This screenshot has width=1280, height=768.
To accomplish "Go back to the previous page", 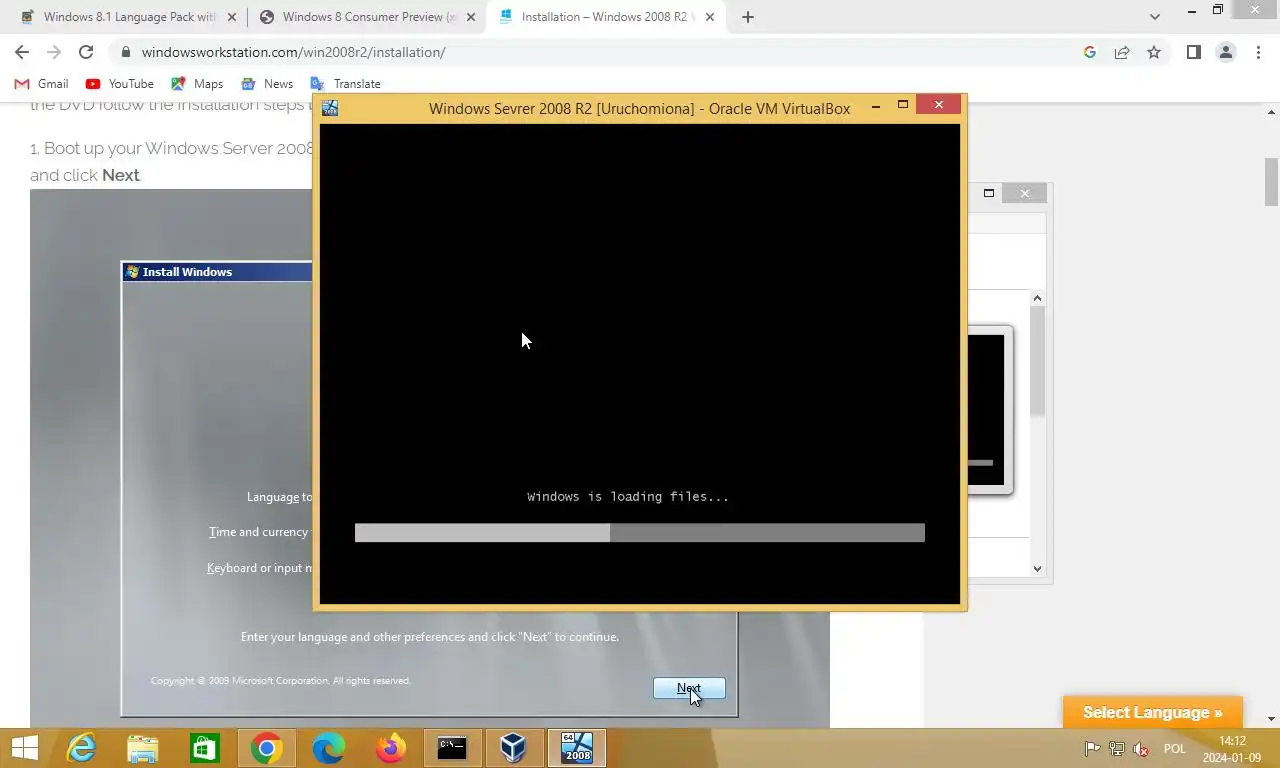I will 22,52.
